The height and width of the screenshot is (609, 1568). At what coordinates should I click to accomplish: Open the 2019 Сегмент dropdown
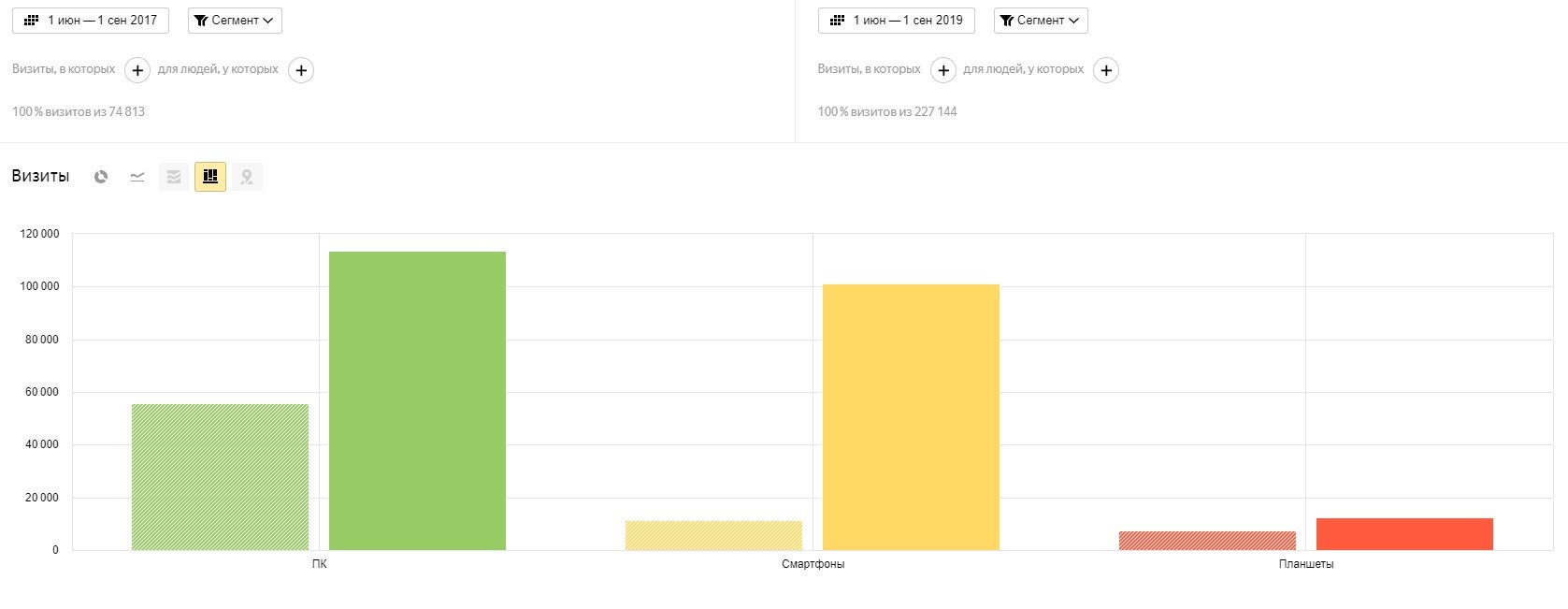pyautogui.click(x=1041, y=21)
